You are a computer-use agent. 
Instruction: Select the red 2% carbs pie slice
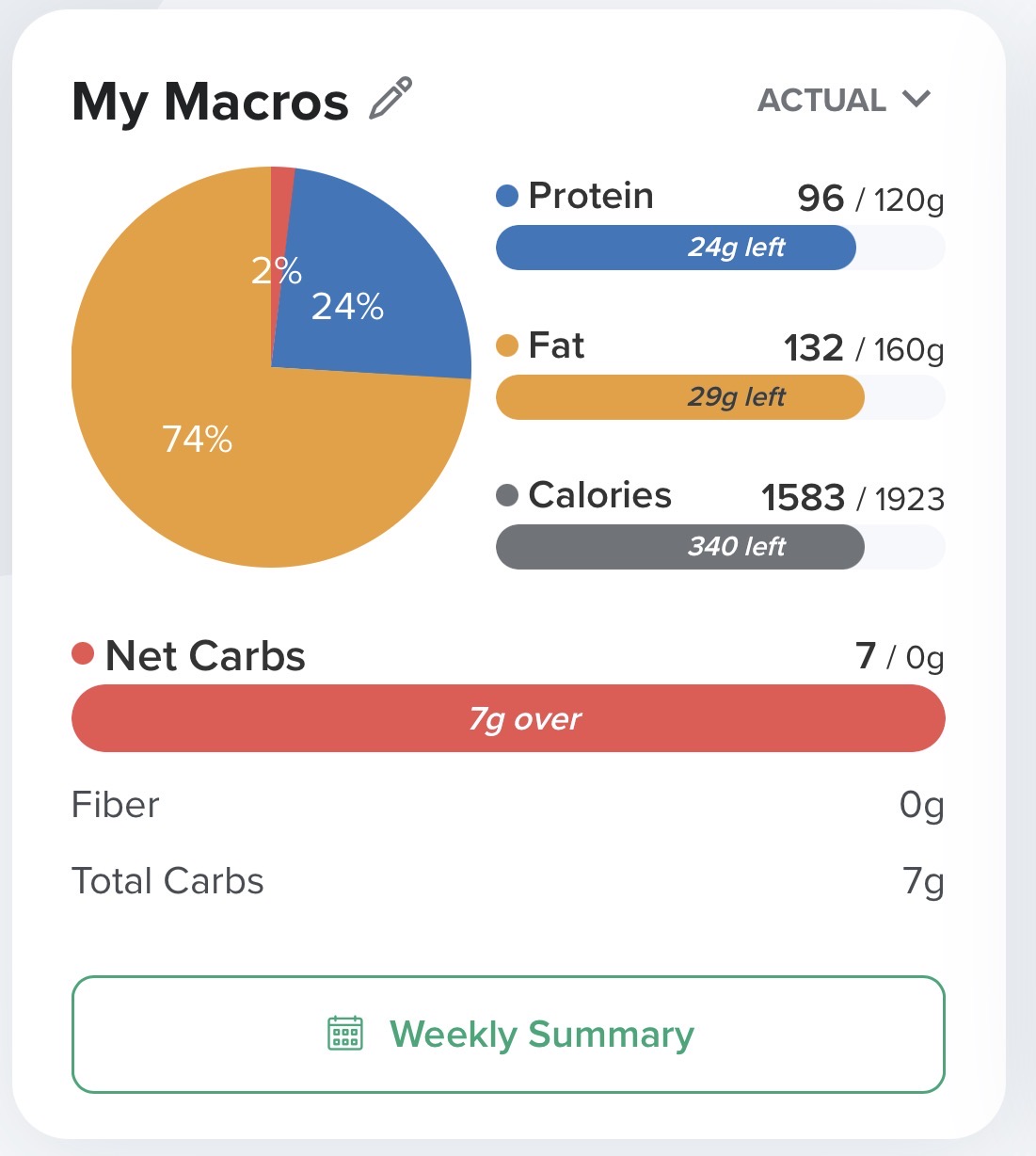pyautogui.click(x=280, y=217)
